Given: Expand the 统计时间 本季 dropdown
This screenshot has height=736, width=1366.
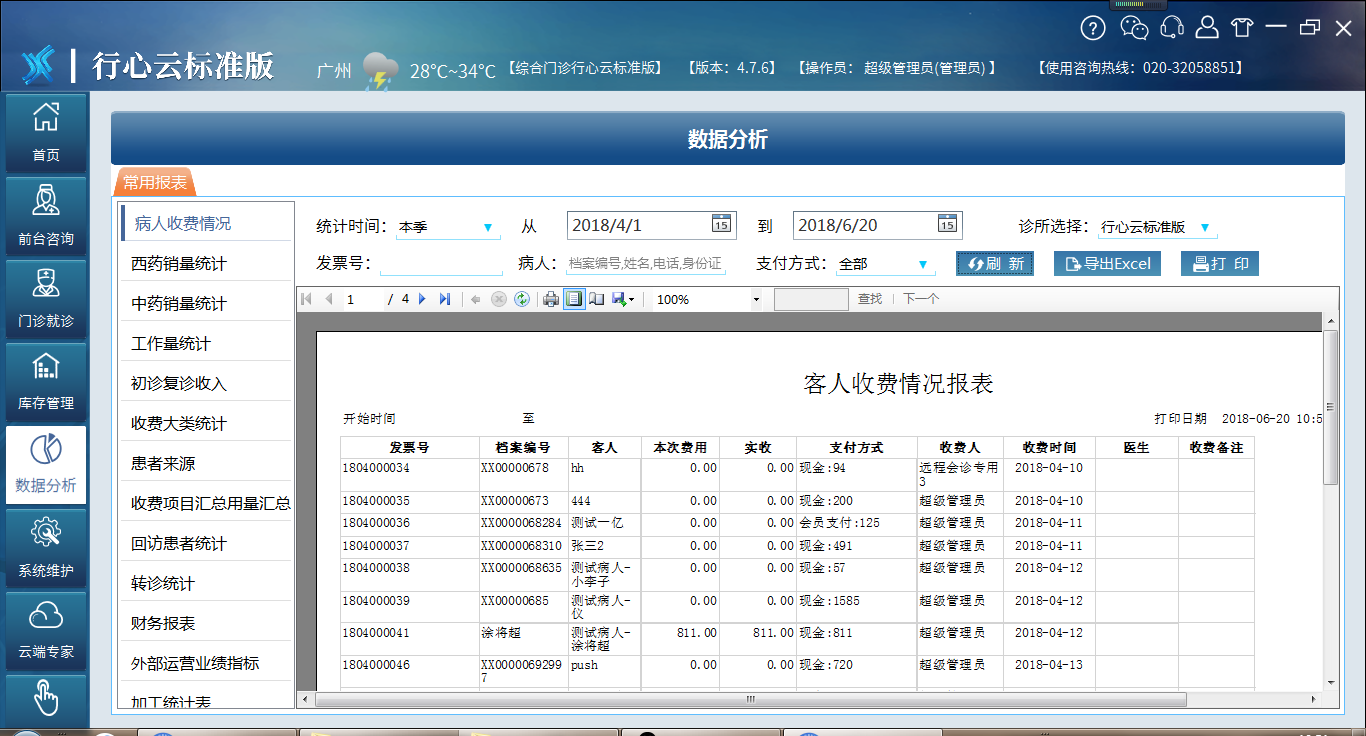Looking at the screenshot, I should (x=488, y=228).
